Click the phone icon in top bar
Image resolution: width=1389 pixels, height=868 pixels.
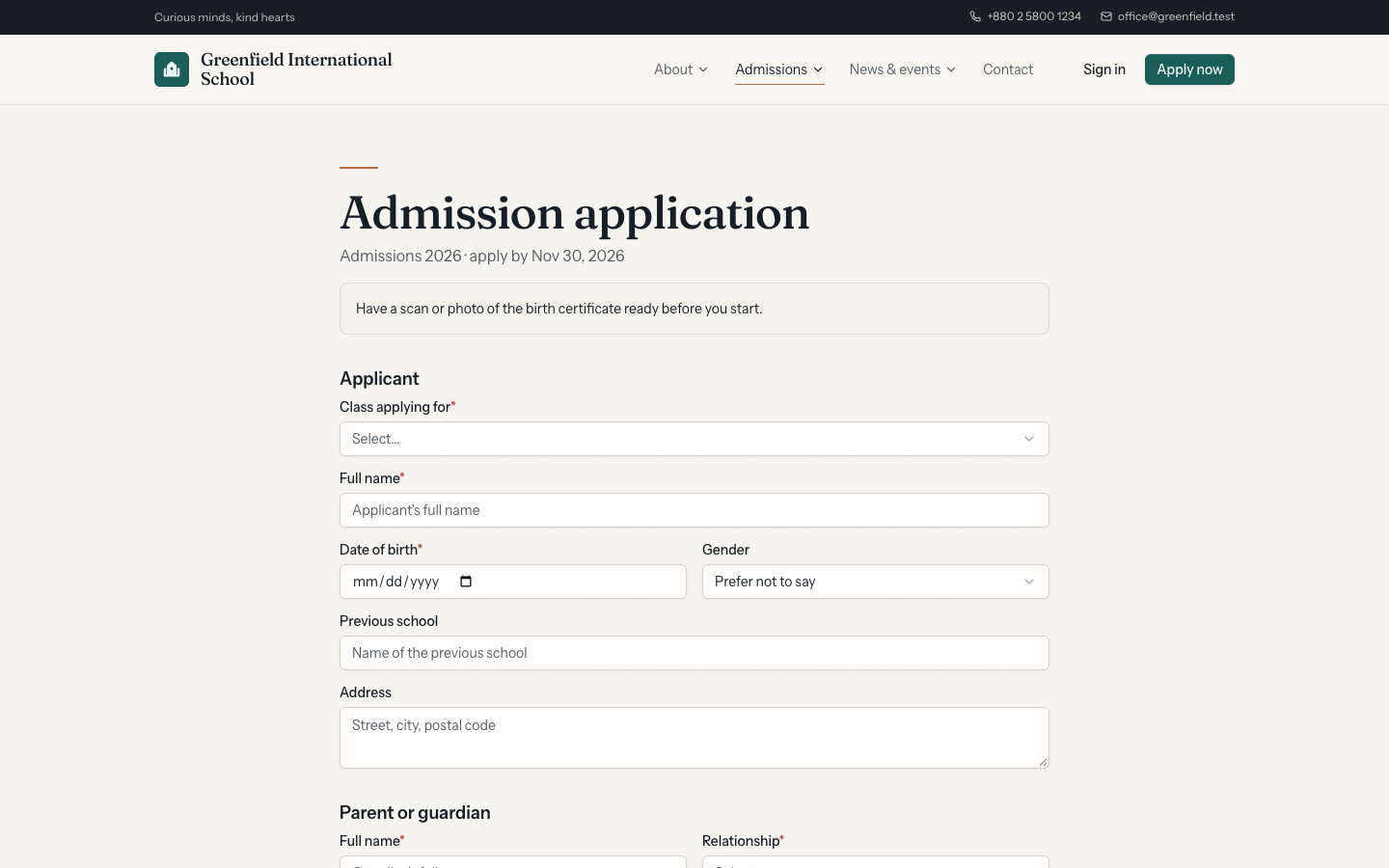pos(975,16)
